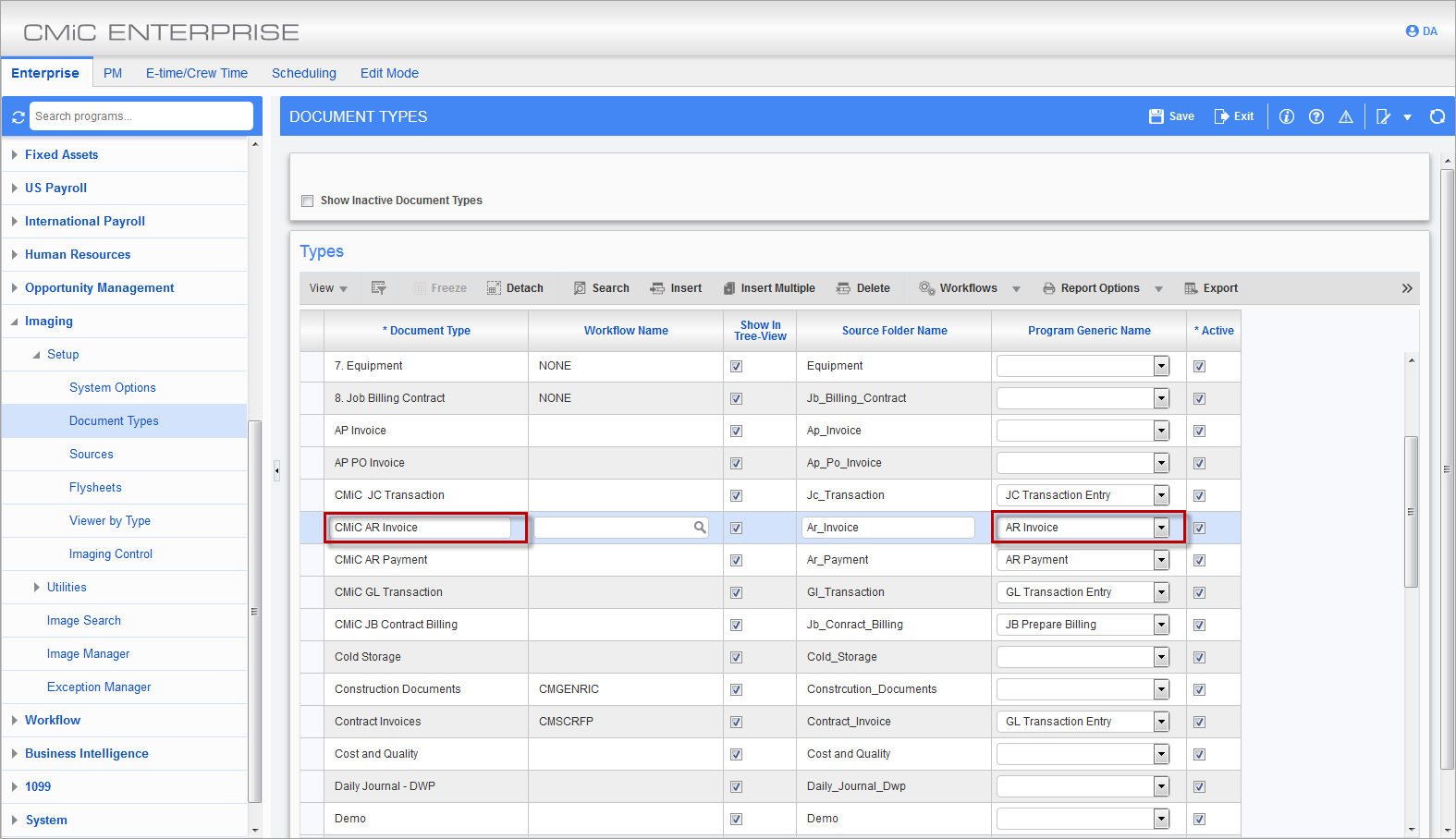Click the Search programs input field

click(x=141, y=116)
